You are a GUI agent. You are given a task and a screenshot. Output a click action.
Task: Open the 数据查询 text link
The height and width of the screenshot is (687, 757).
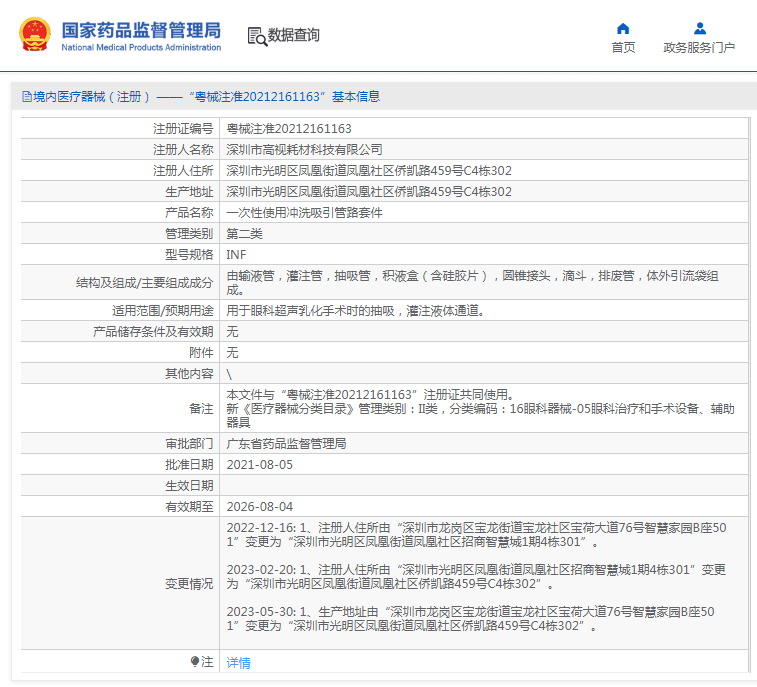pyautogui.click(x=294, y=35)
